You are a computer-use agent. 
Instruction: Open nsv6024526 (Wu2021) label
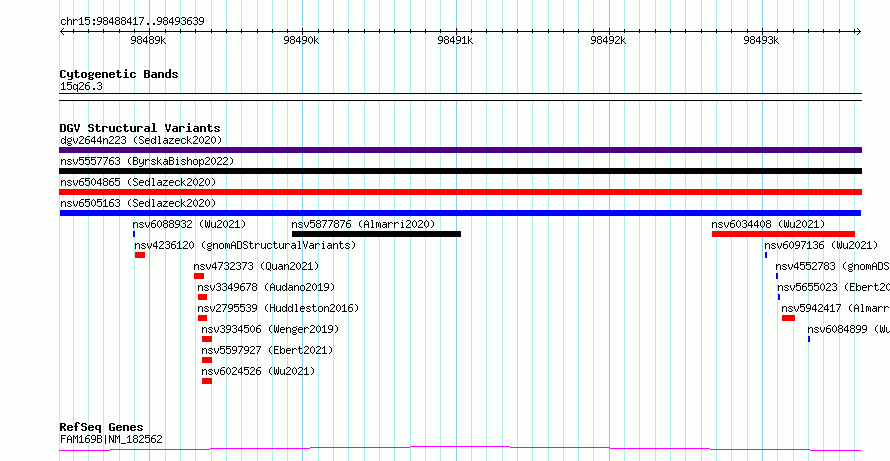coord(258,371)
